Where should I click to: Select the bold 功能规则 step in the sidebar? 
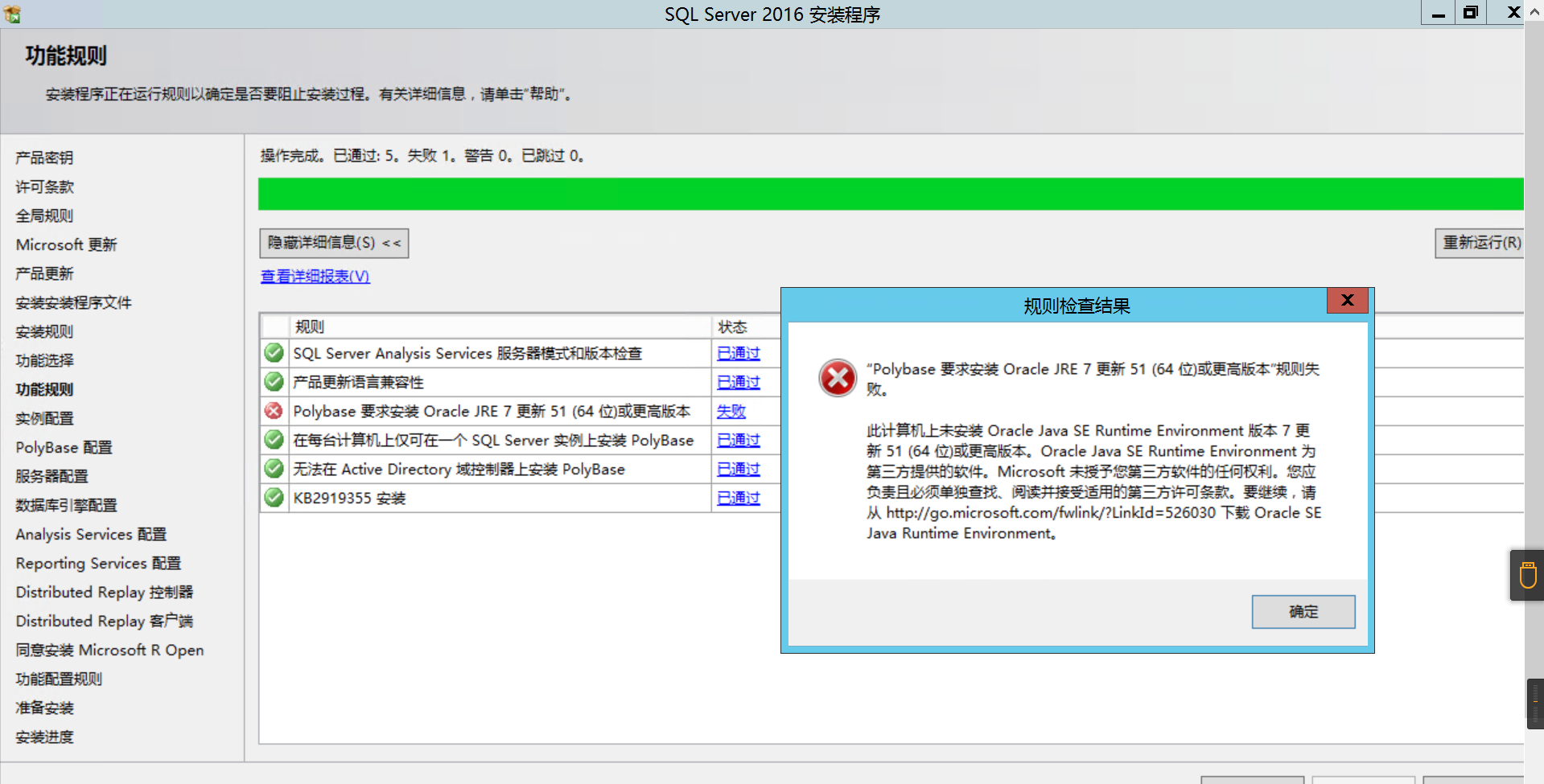pos(44,389)
